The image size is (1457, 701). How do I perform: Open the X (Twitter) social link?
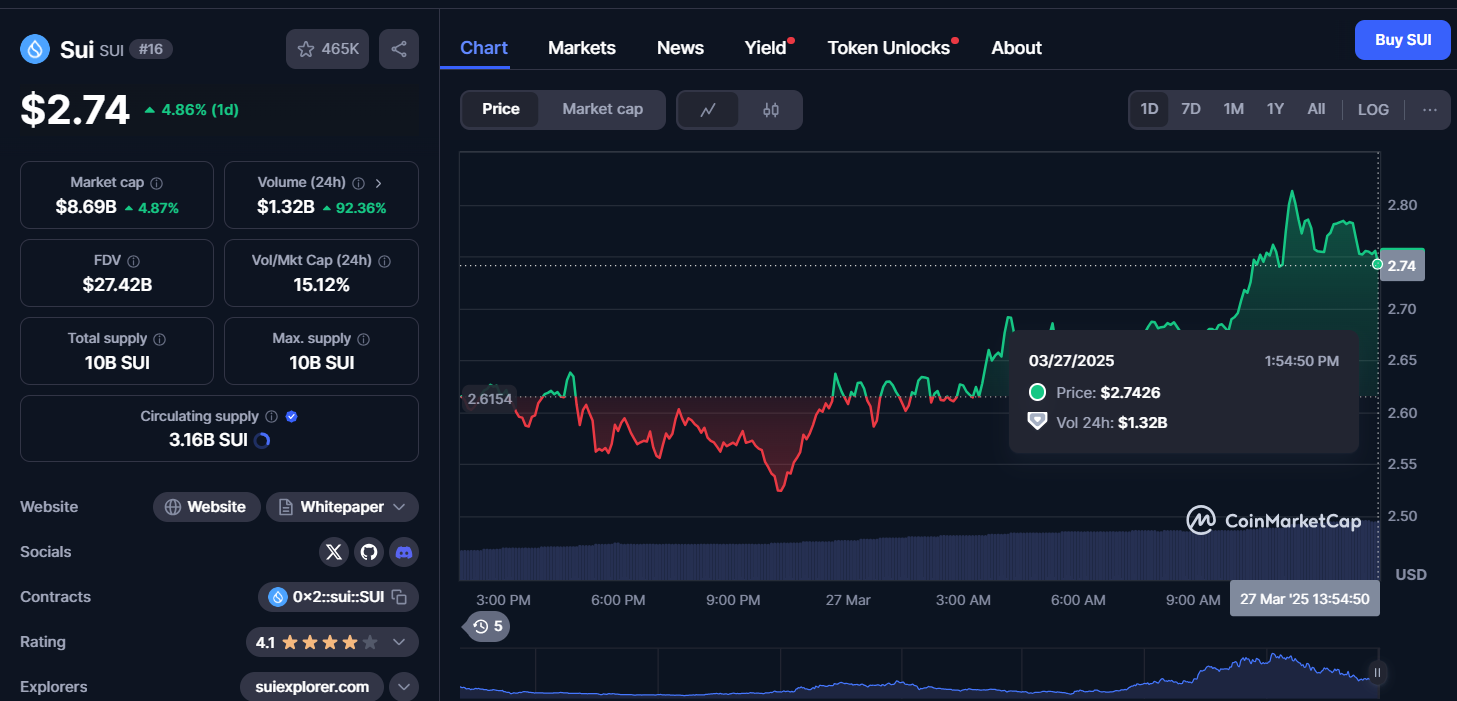334,552
